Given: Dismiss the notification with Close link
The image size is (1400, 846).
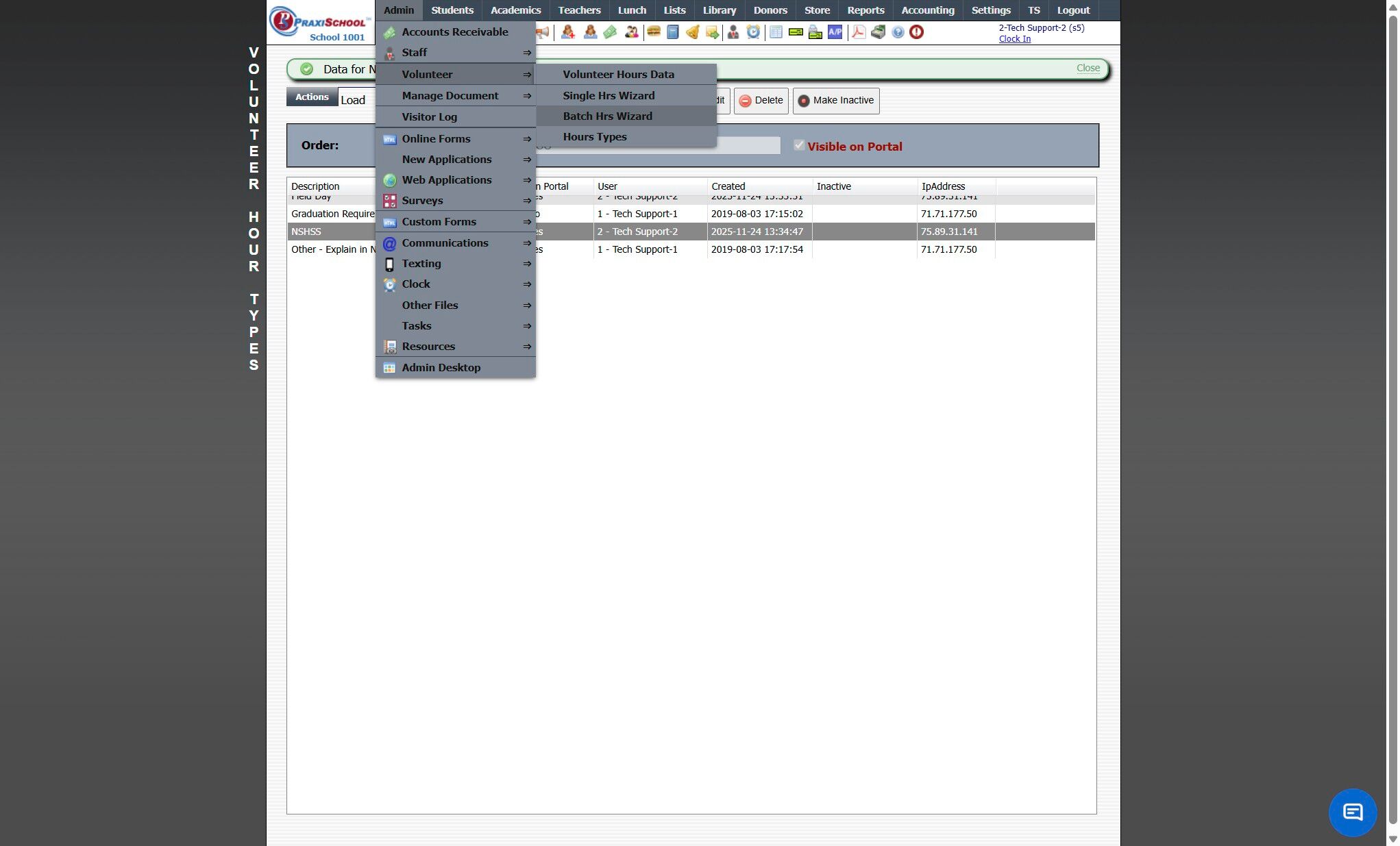Looking at the screenshot, I should tap(1088, 68).
